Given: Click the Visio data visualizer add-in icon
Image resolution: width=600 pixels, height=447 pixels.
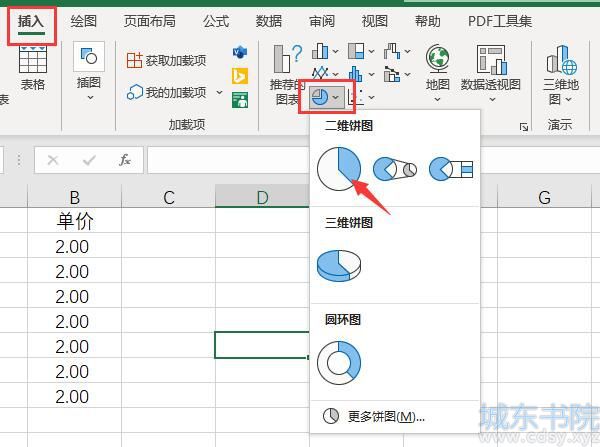Looking at the screenshot, I should tap(240, 52).
